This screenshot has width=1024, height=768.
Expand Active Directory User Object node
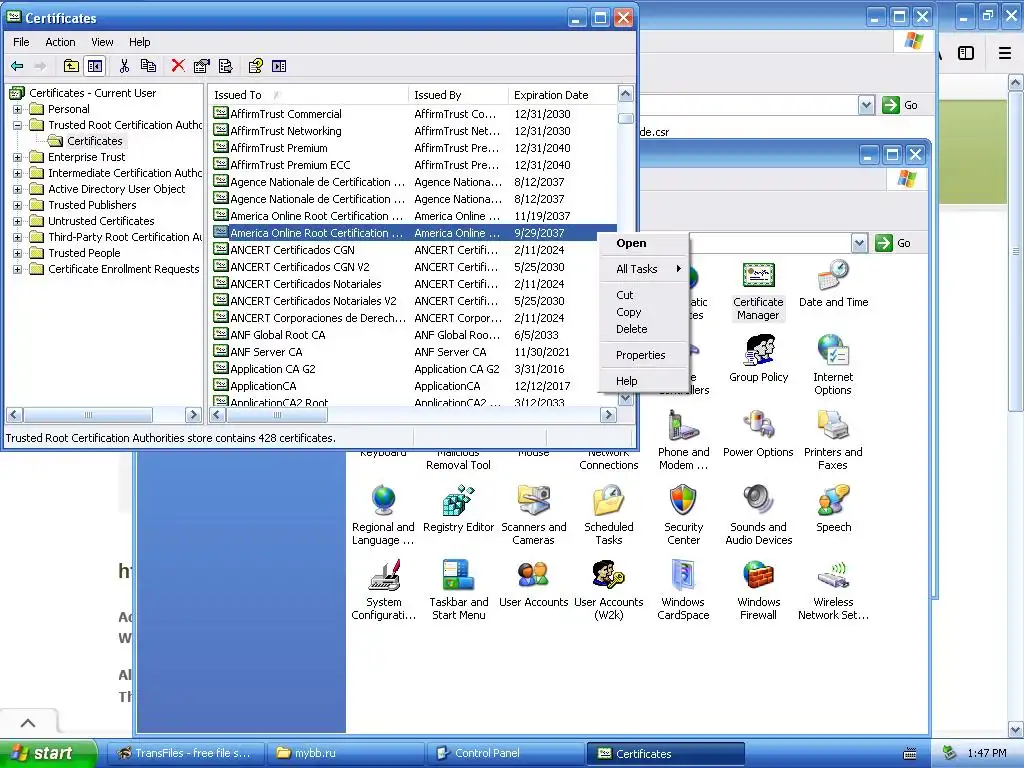click(18, 189)
